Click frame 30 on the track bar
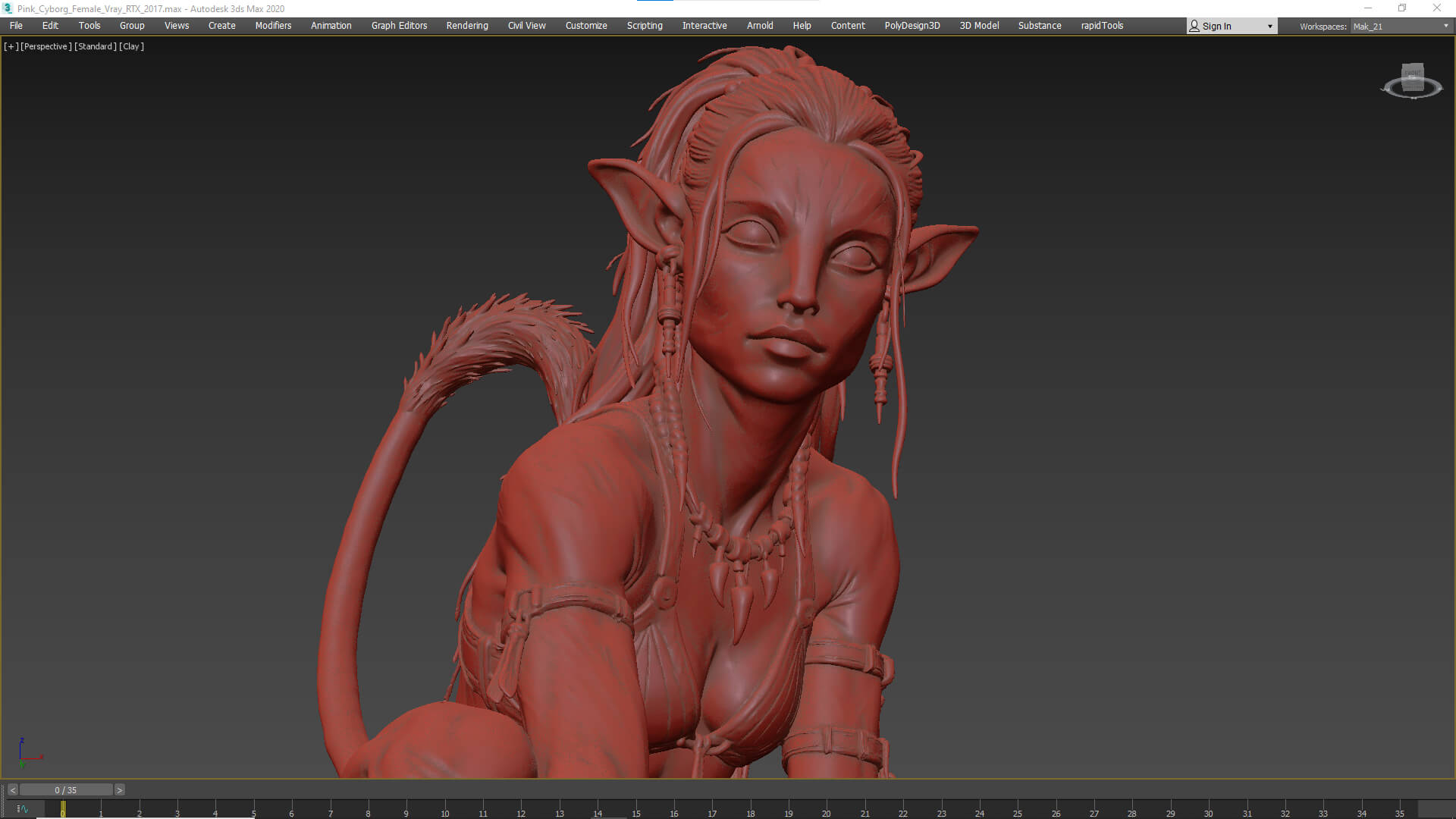 (1209, 809)
